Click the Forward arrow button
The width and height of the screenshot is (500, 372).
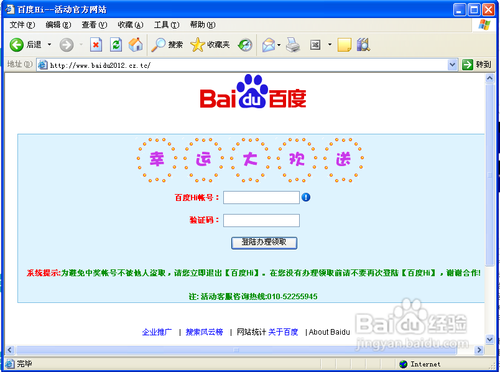tap(66, 45)
